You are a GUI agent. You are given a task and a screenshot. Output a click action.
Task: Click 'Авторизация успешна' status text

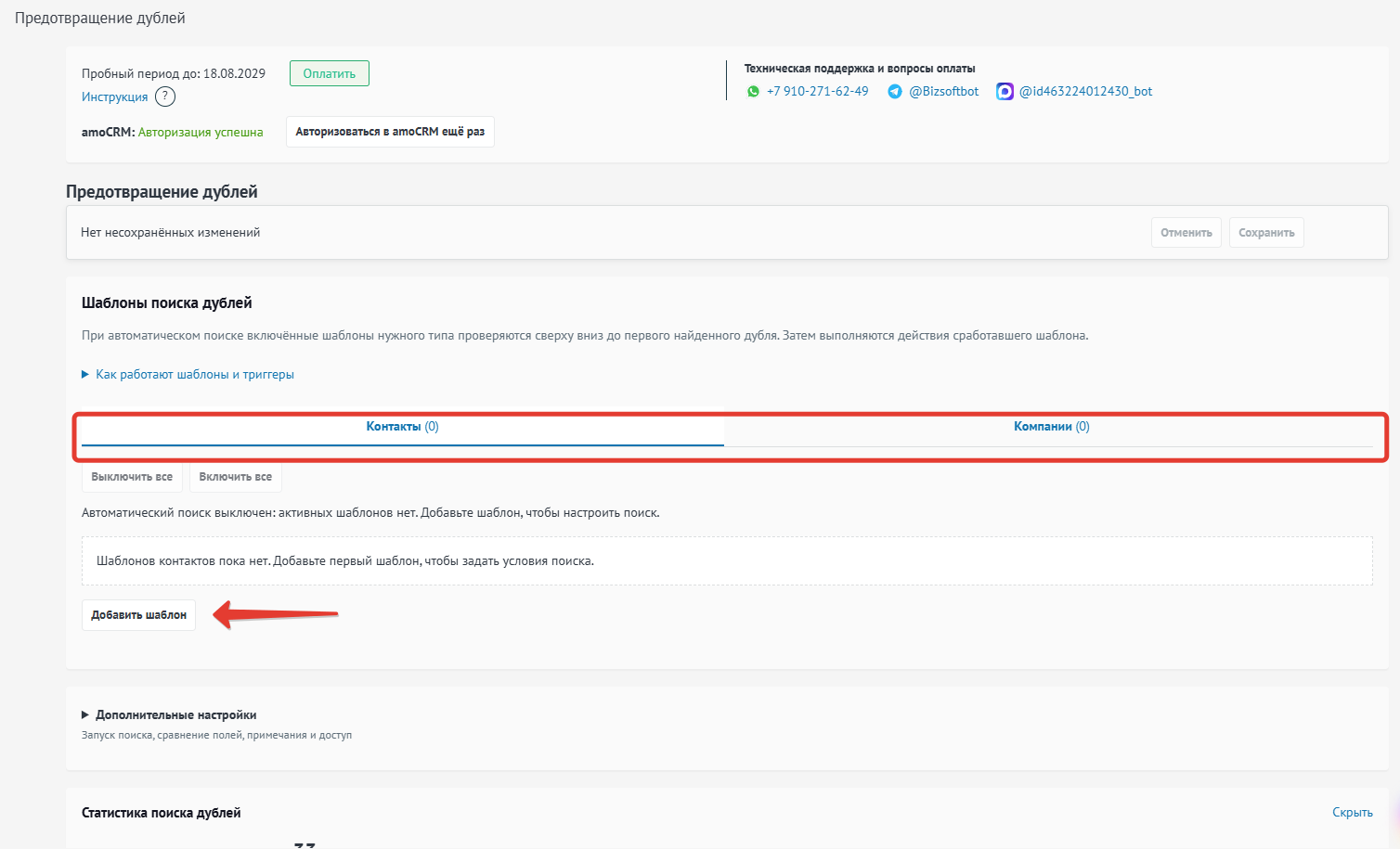pyautogui.click(x=201, y=132)
